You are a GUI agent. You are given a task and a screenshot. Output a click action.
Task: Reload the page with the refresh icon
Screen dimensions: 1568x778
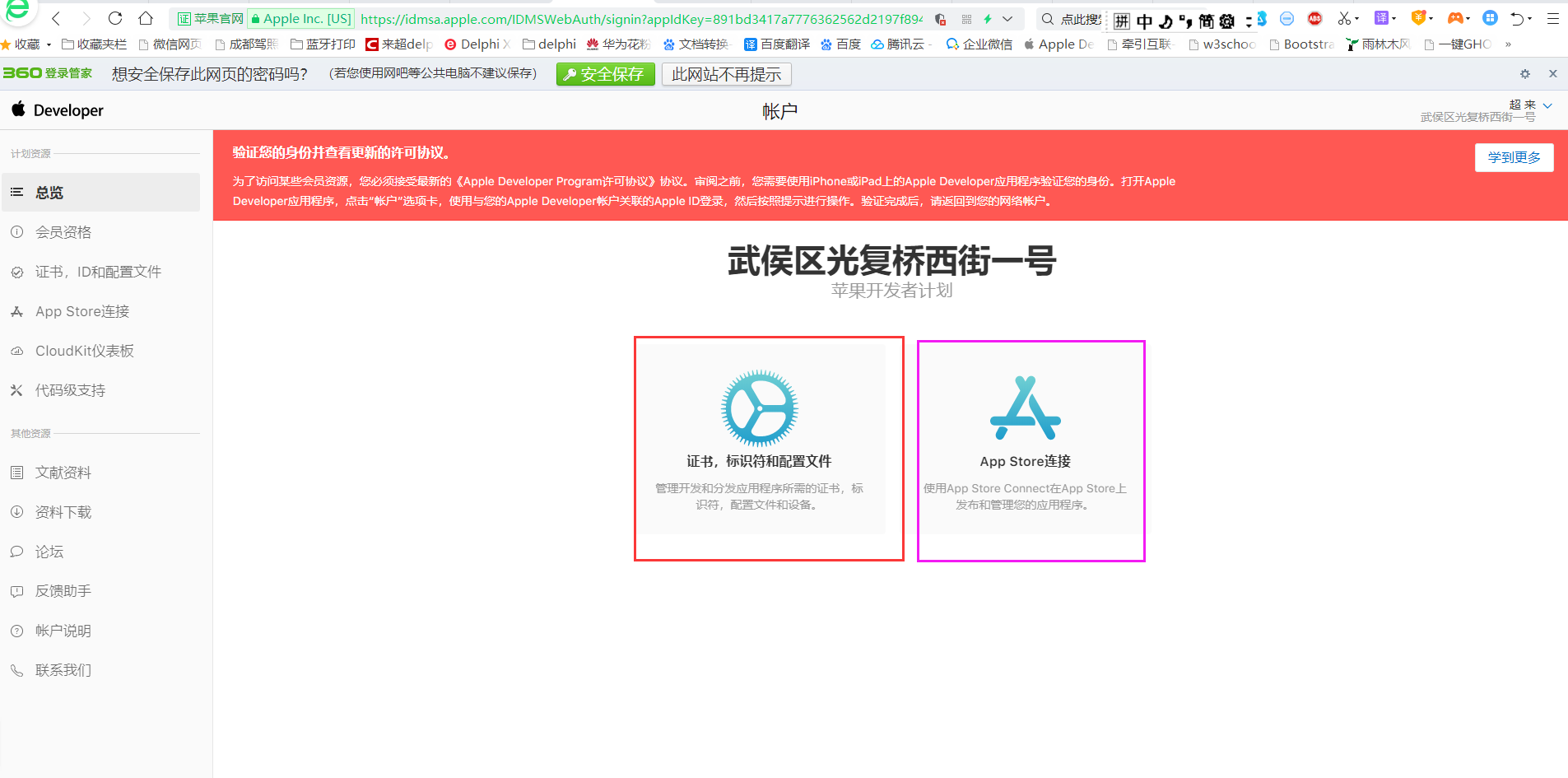115,18
